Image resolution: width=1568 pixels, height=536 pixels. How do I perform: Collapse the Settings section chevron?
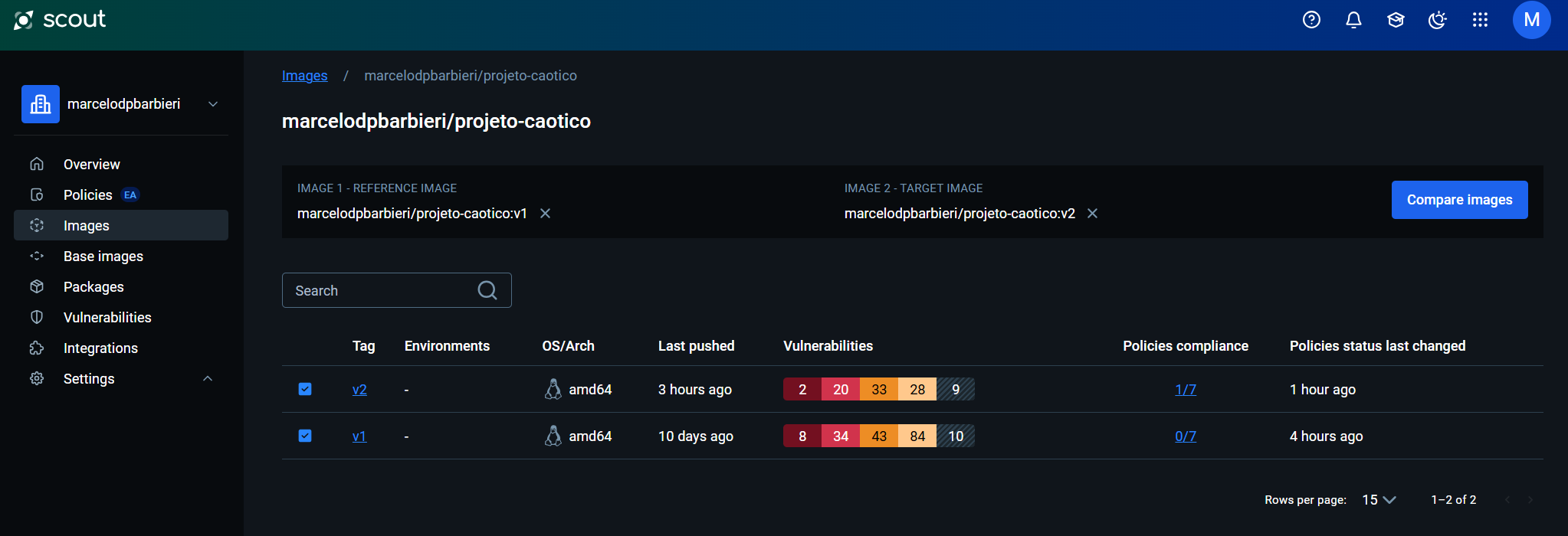[208, 379]
